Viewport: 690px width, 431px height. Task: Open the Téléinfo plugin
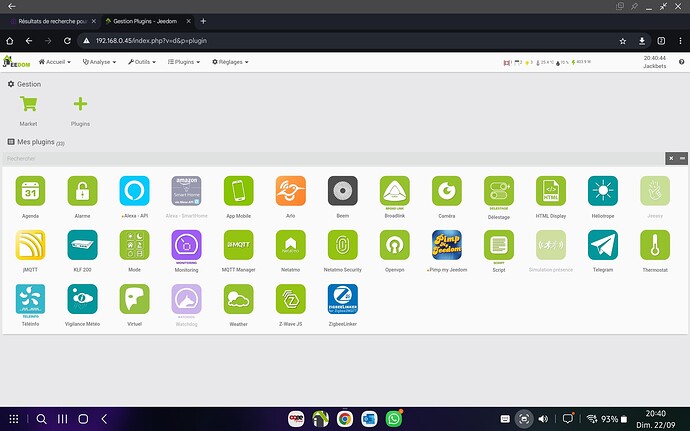pos(30,299)
